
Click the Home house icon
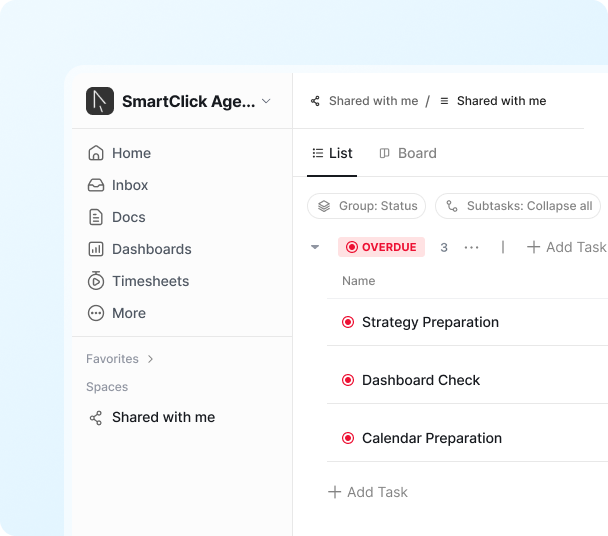pyautogui.click(x=96, y=153)
